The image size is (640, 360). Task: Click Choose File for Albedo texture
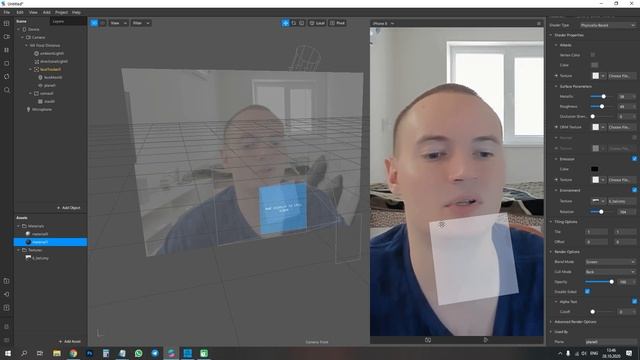point(622,76)
